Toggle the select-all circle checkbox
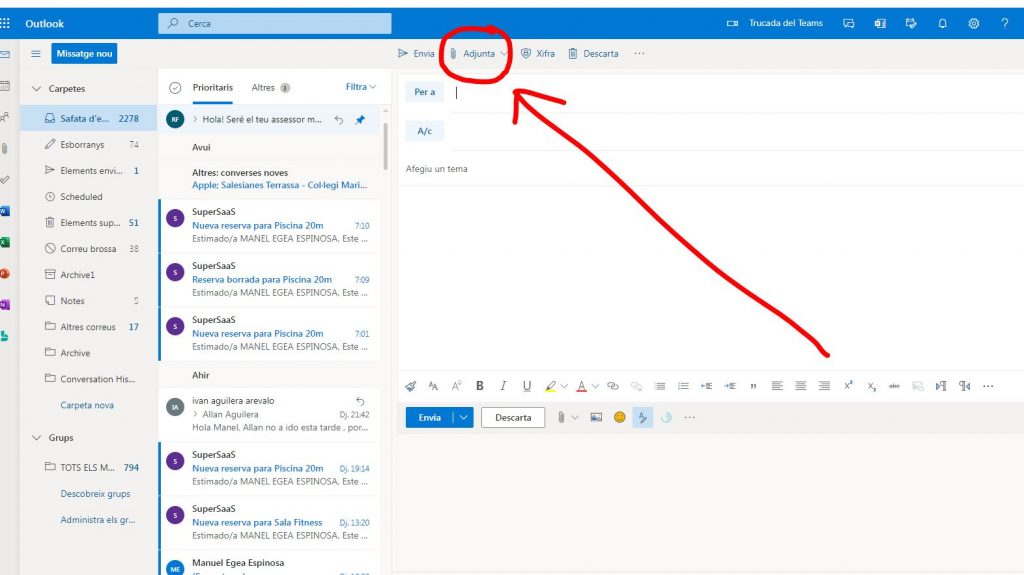 tap(175, 88)
